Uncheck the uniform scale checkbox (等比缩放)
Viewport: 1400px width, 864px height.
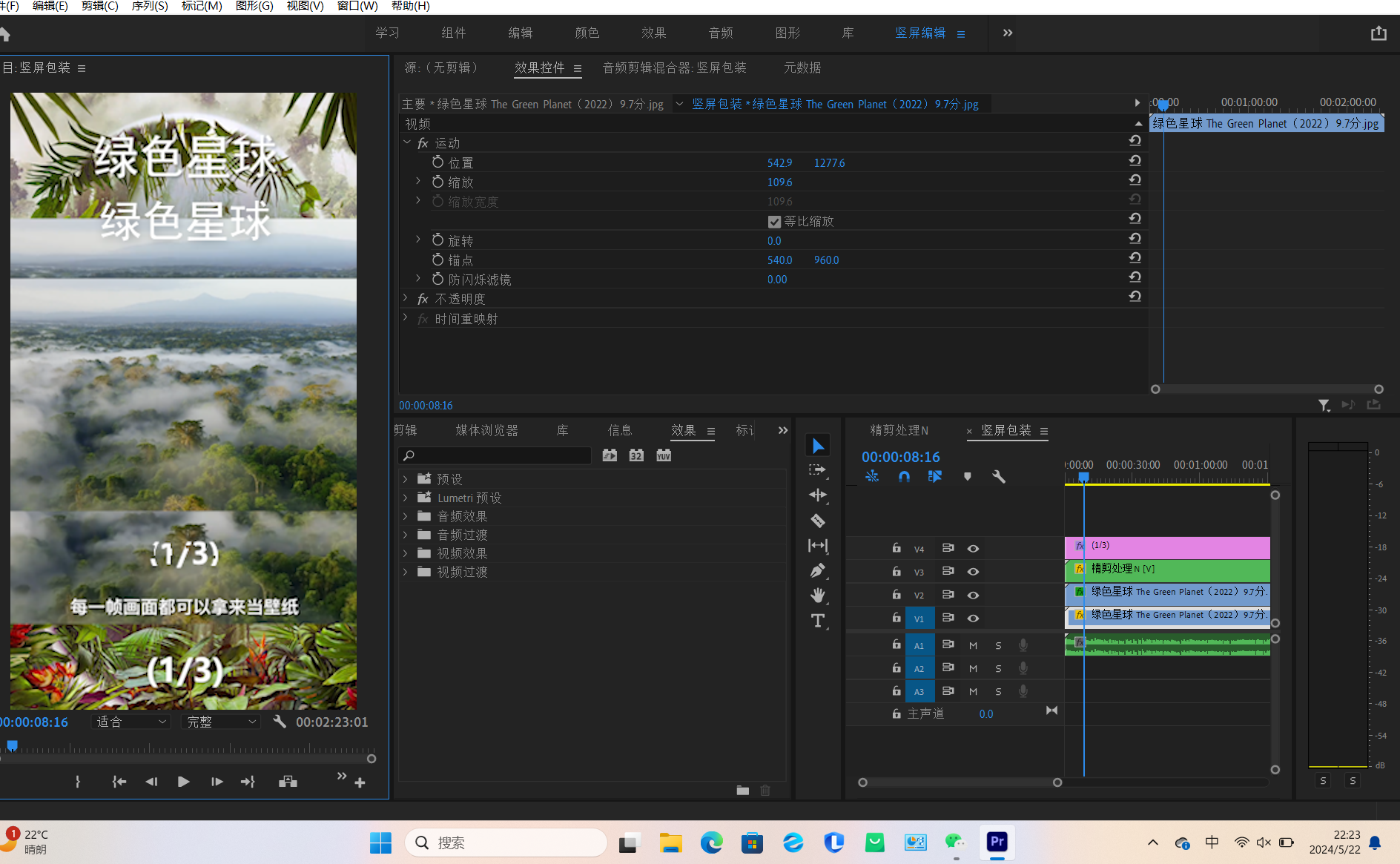774,222
